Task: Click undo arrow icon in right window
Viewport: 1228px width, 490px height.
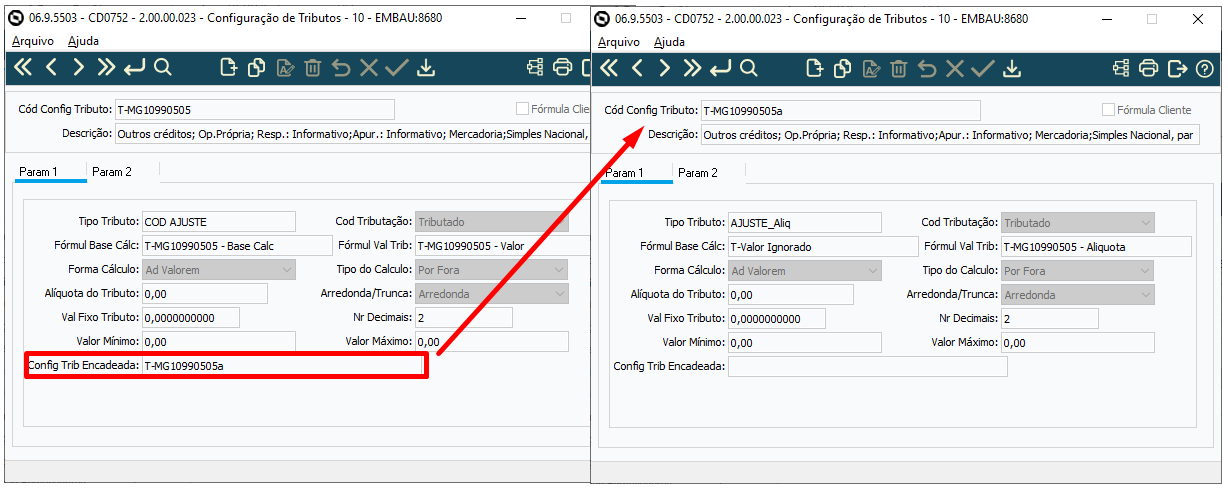Action: click(x=927, y=68)
